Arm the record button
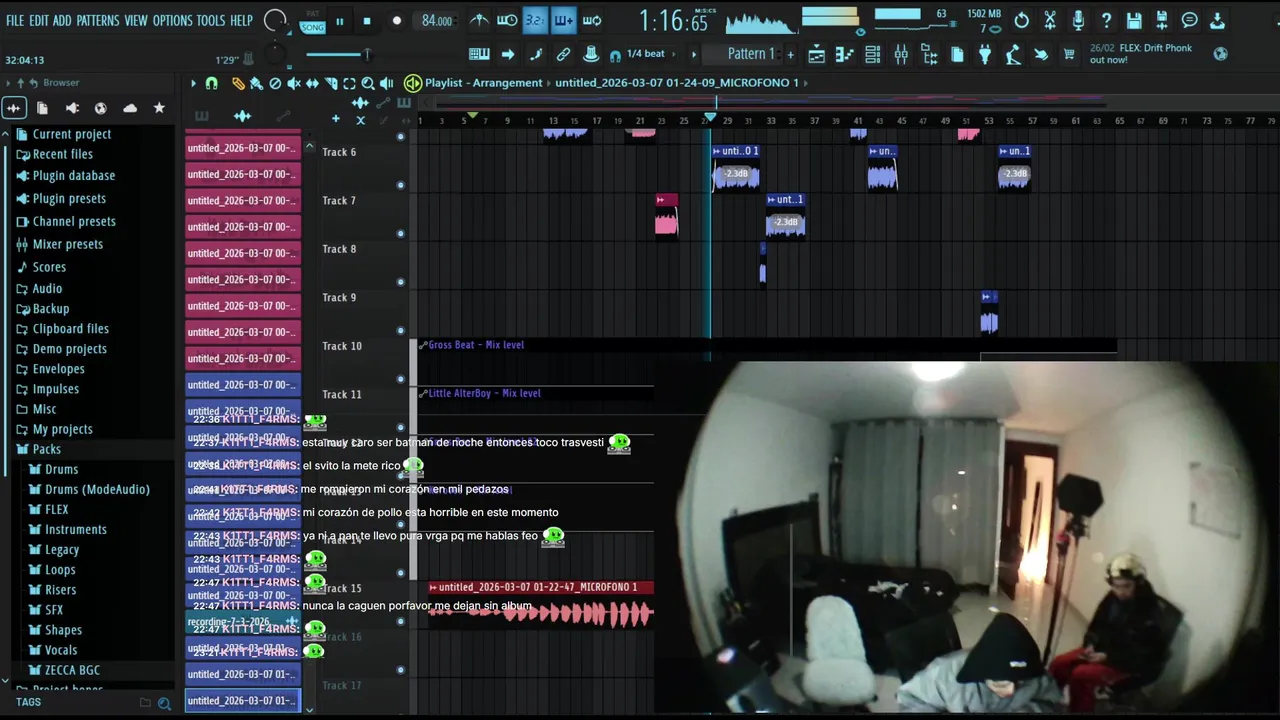Image resolution: width=1280 pixels, height=720 pixels. click(x=396, y=21)
